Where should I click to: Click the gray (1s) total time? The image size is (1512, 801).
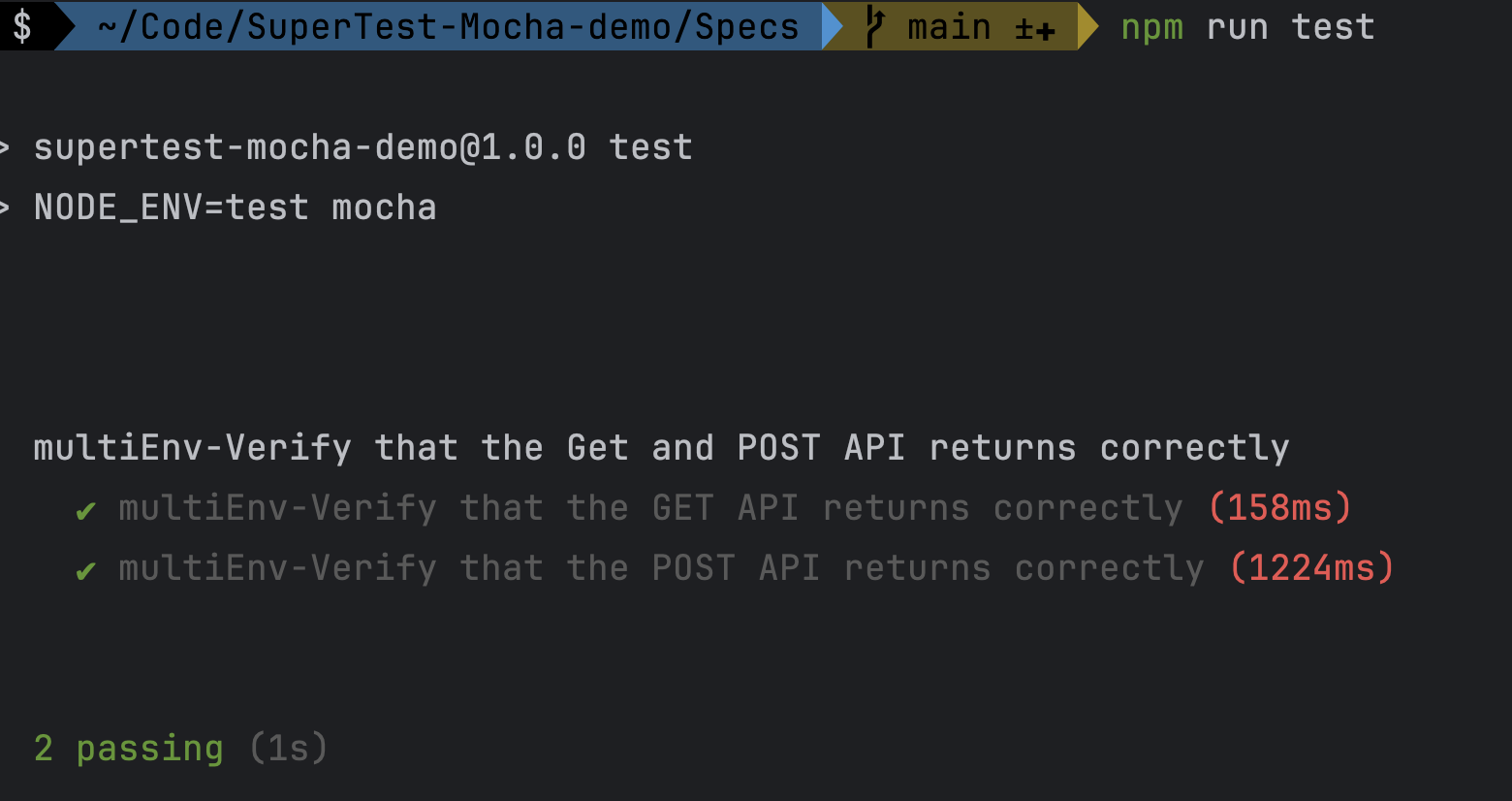[x=289, y=748]
